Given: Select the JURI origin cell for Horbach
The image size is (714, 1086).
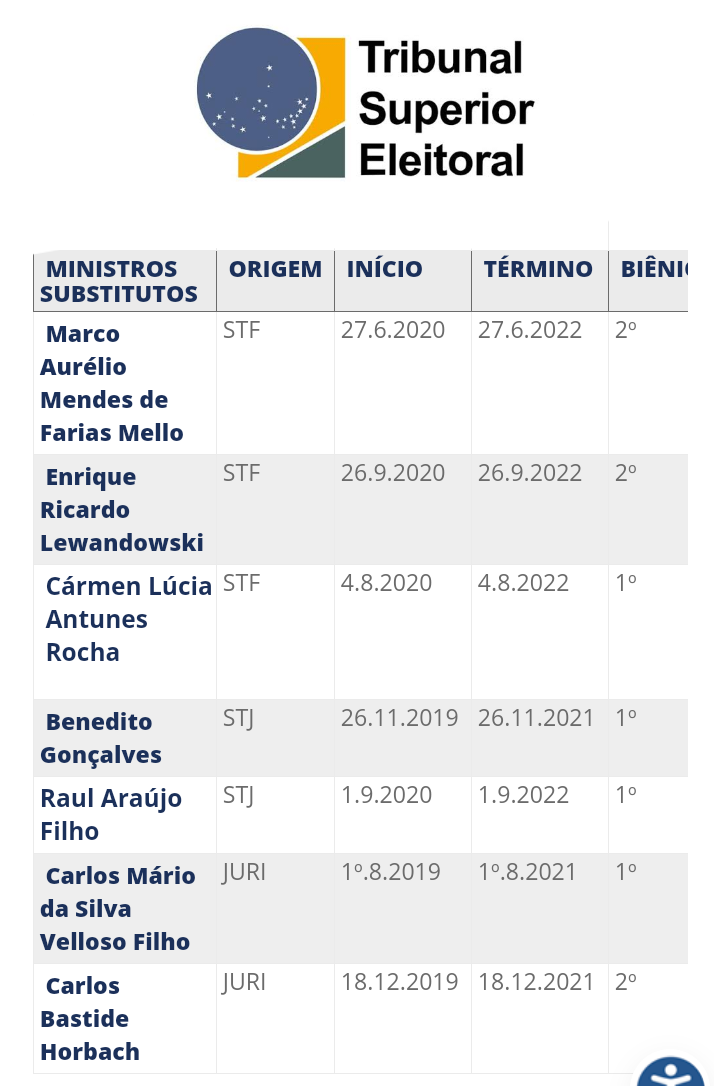Looking at the screenshot, I should 244,981.
